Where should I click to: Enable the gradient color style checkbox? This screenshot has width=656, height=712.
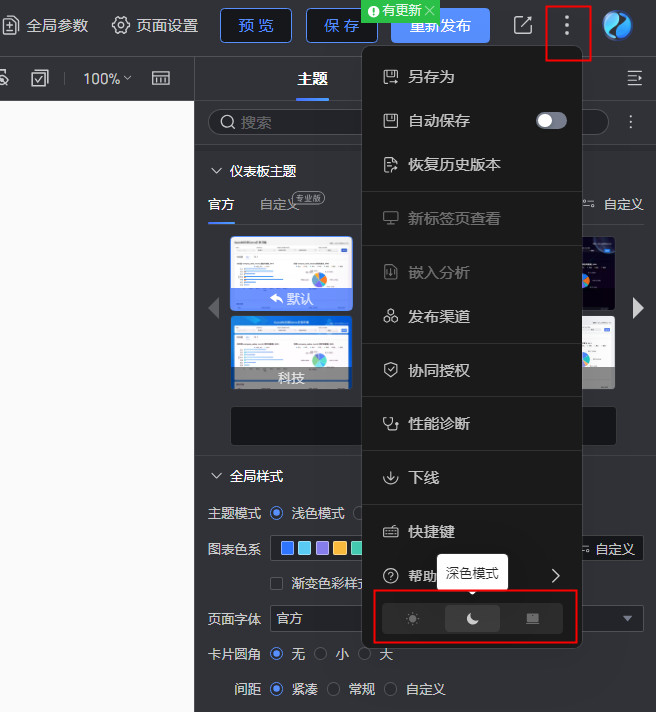[277, 583]
